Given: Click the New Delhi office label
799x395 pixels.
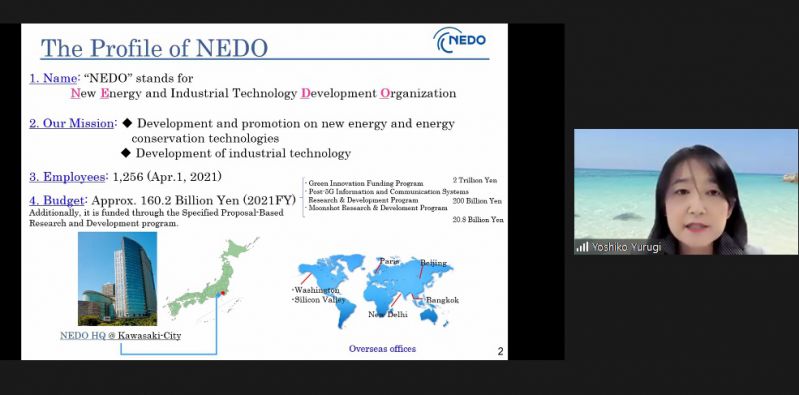Looking at the screenshot, I should pyautogui.click(x=388, y=314).
